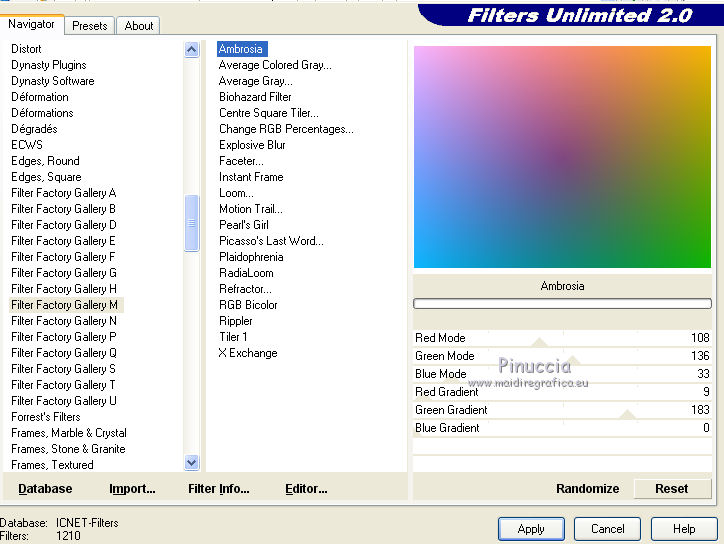Choose Picasso's Last Word... filter
The width and height of the screenshot is (724, 544).
coord(271,241)
